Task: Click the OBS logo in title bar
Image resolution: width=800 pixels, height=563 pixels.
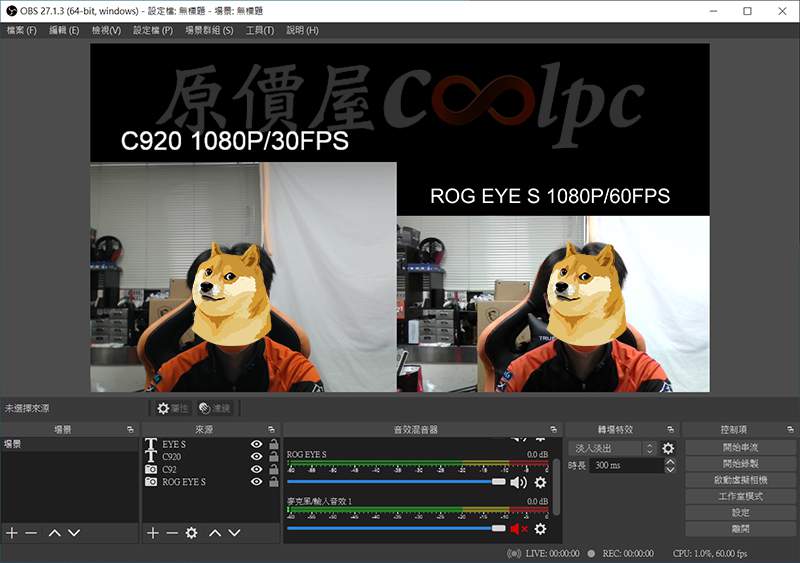Action: [x=11, y=11]
